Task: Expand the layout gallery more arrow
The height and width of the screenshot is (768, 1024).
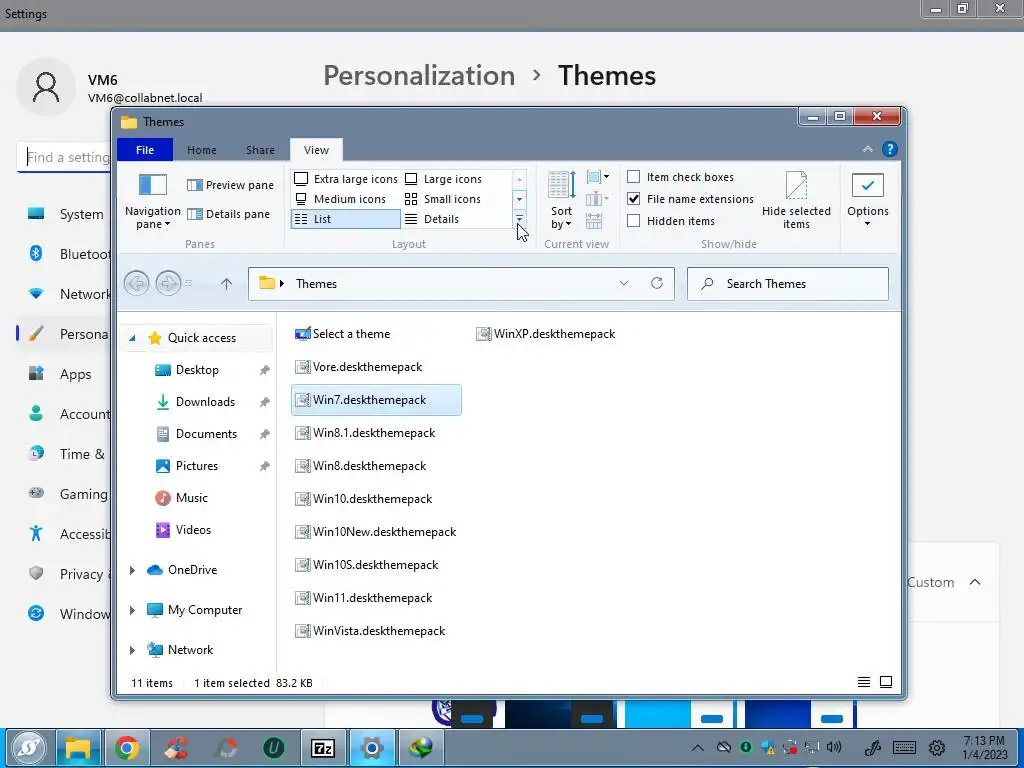Action: pos(519,219)
